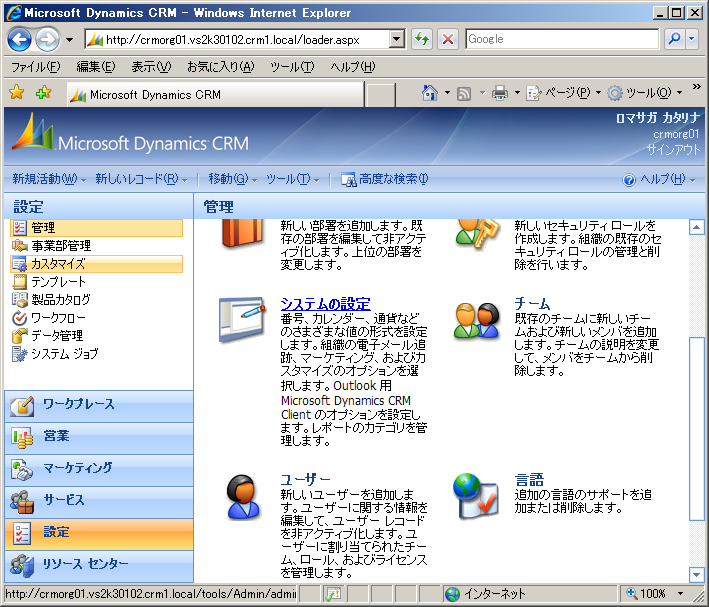This screenshot has height=607, width=709.
Task: Click the Add to Favorites icon
Action: (43, 93)
